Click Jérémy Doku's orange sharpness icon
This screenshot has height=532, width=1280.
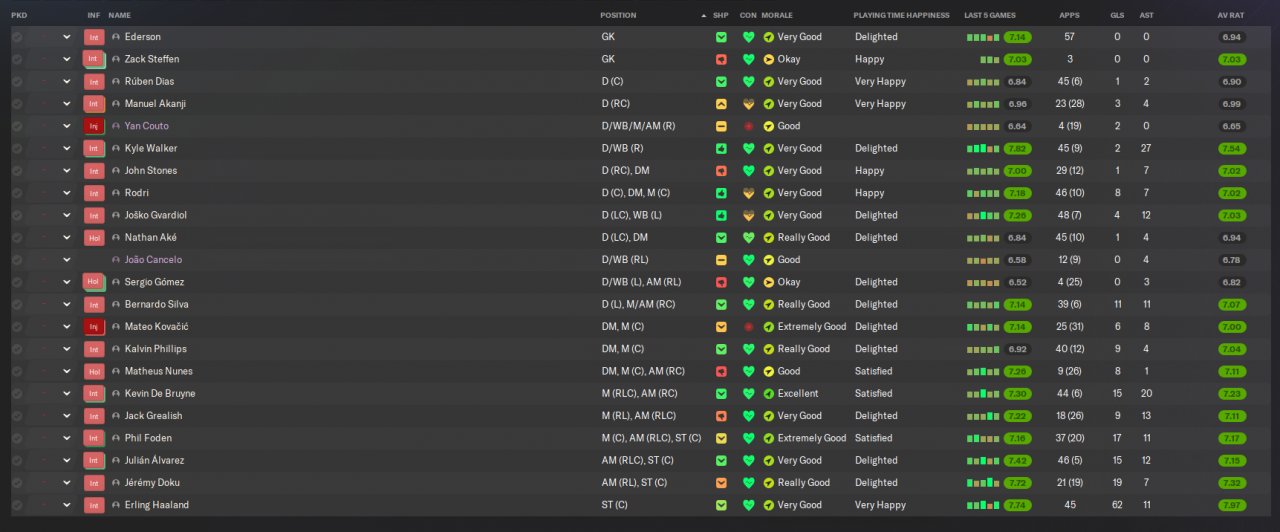tap(721, 483)
